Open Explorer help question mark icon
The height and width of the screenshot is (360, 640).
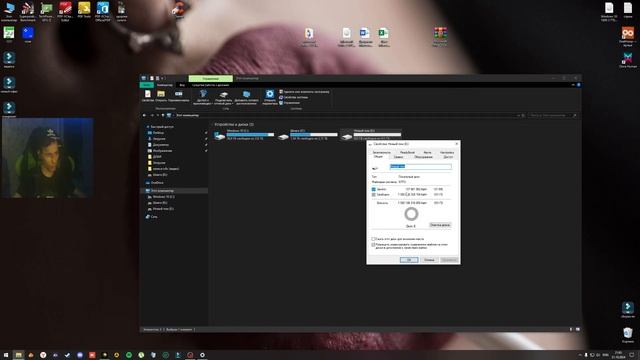tap(578, 85)
